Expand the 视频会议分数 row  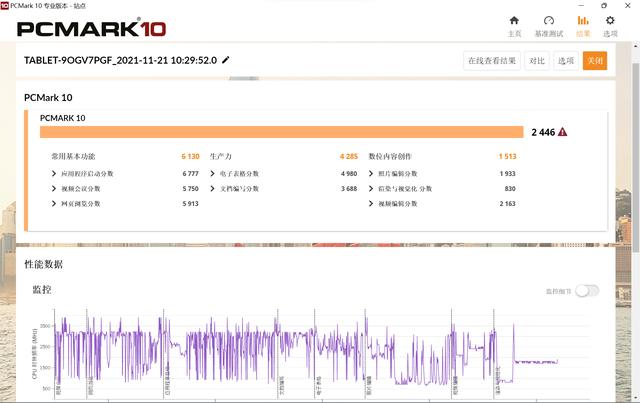[x=54, y=188]
